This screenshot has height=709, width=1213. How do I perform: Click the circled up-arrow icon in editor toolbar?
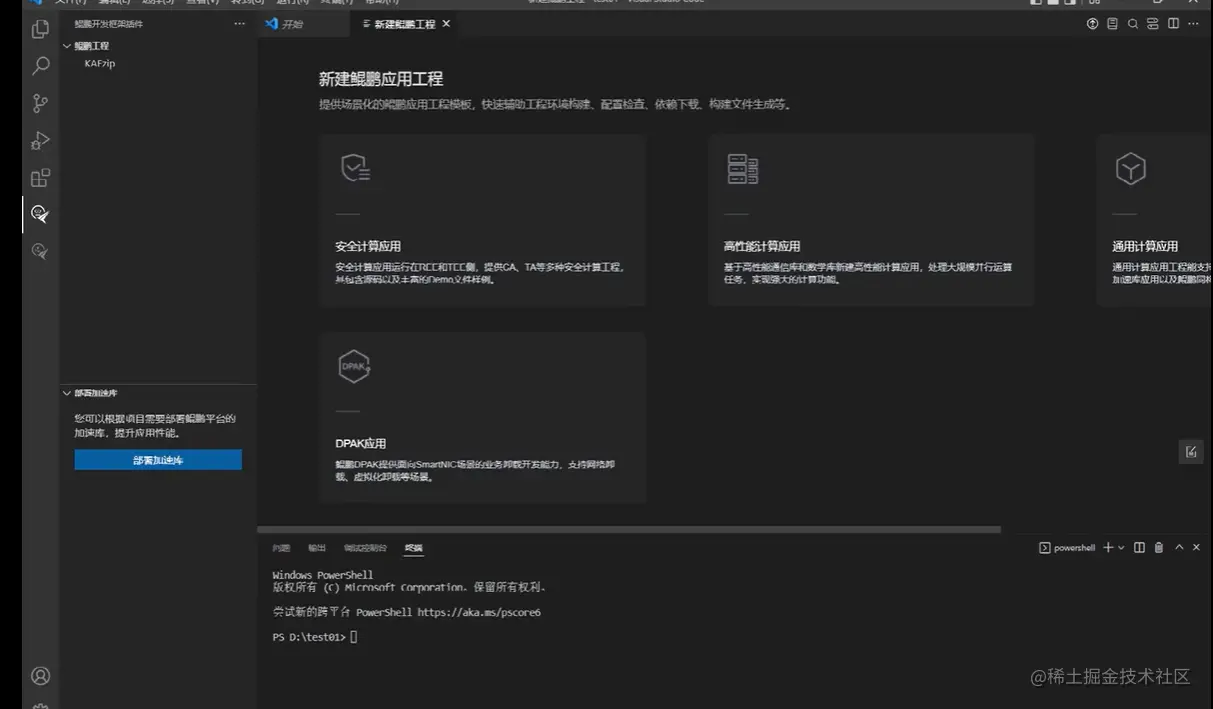tap(1092, 24)
